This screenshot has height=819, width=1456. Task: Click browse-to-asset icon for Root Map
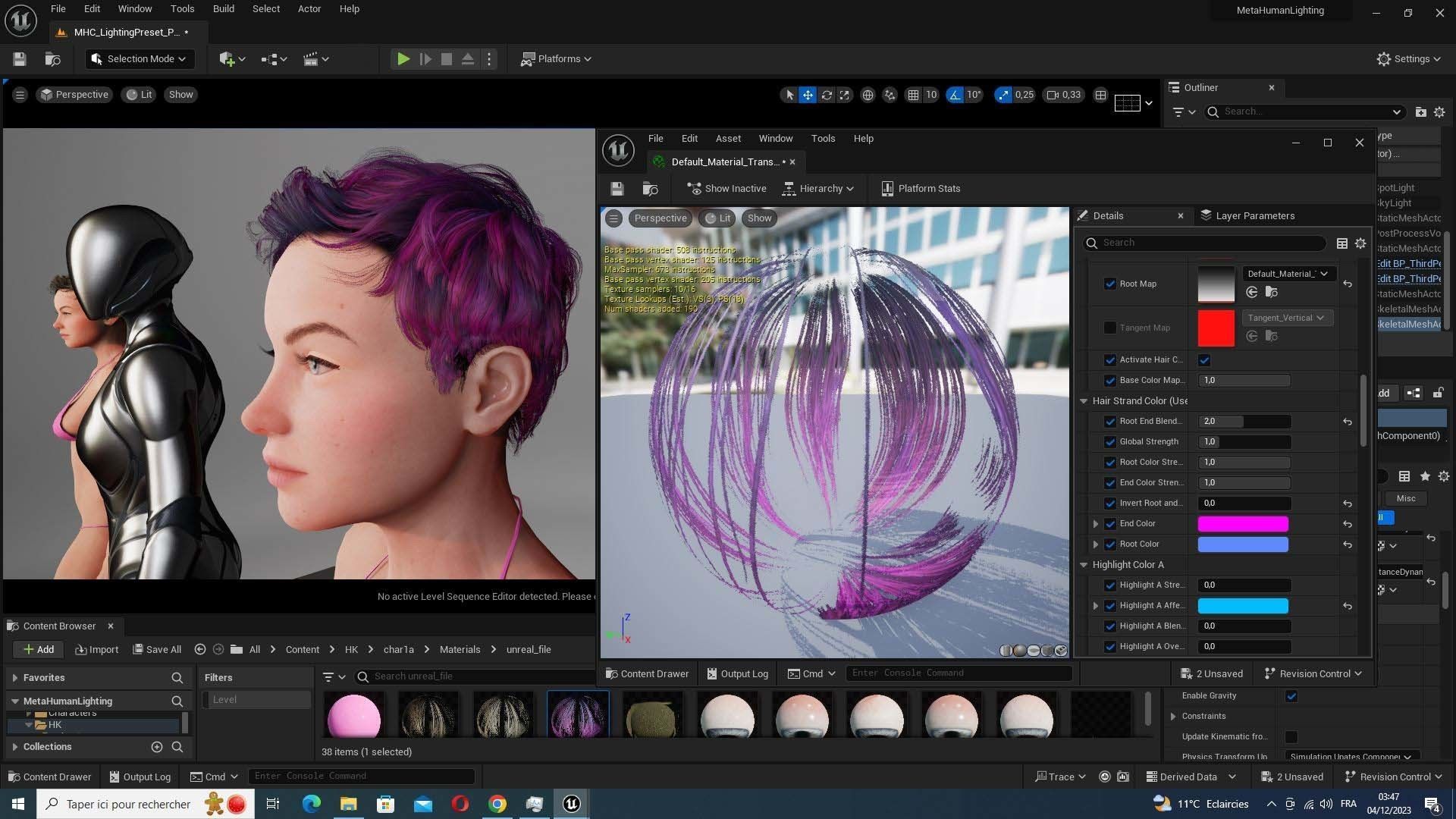(1272, 293)
